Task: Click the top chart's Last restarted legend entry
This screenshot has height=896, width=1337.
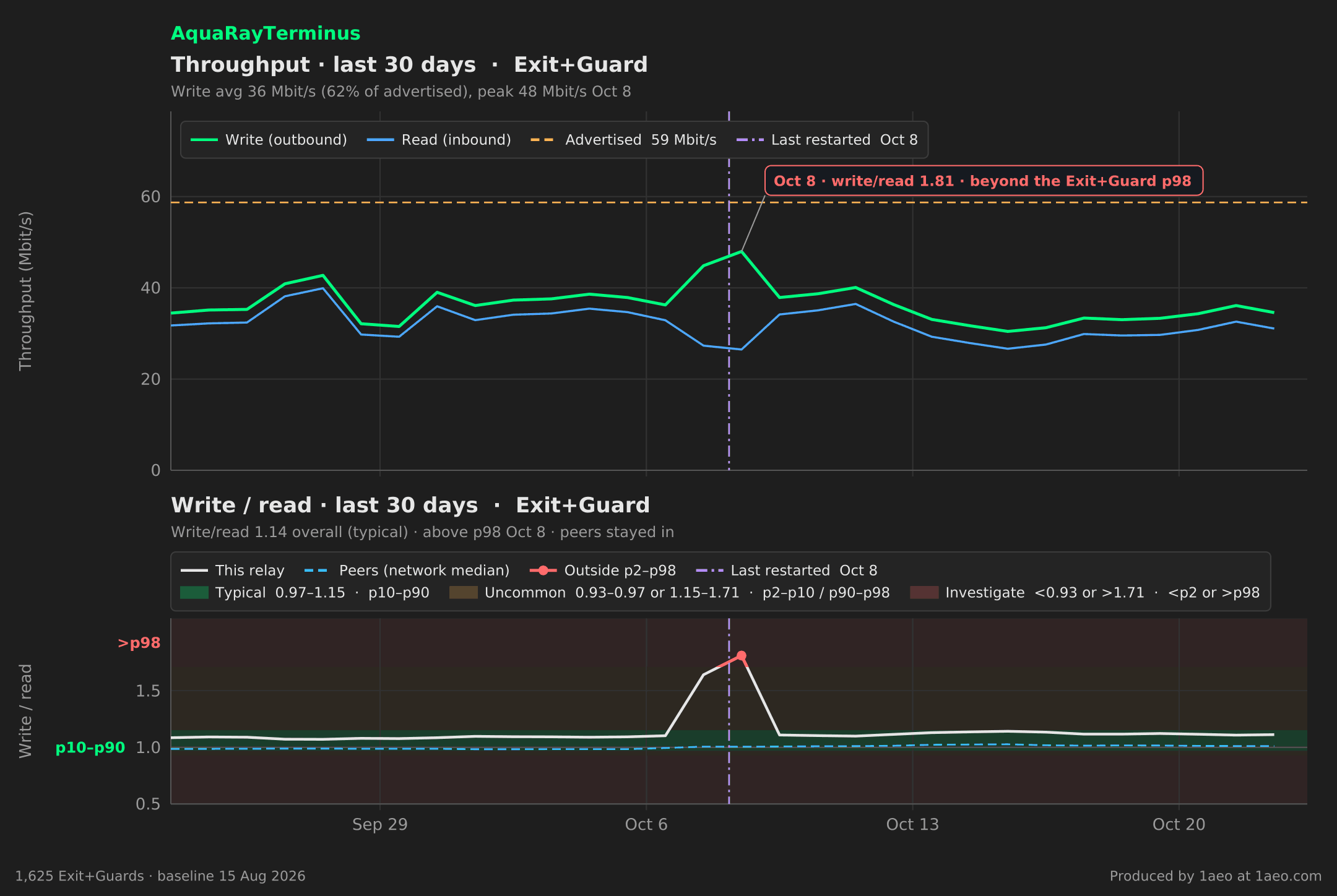Action: 827,140
